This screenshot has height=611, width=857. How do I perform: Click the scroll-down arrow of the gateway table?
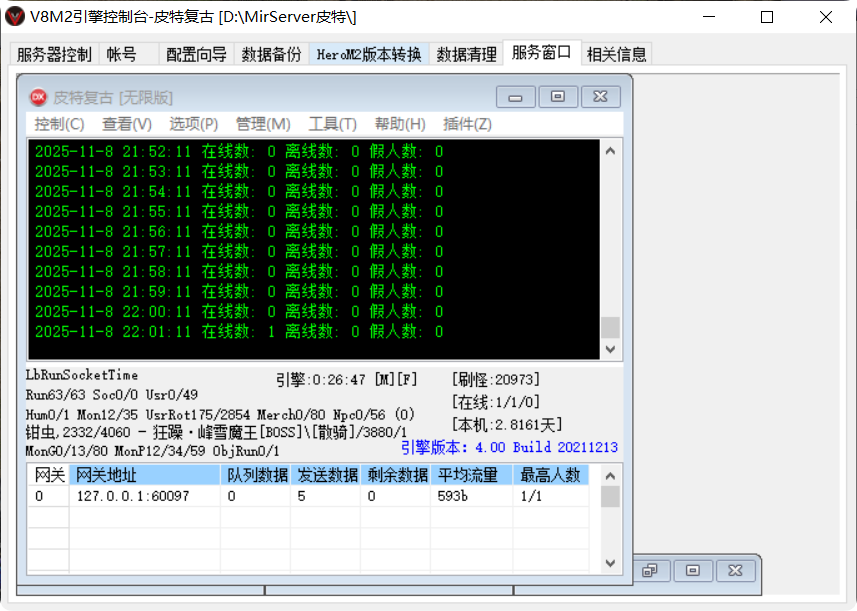[x=610, y=562]
